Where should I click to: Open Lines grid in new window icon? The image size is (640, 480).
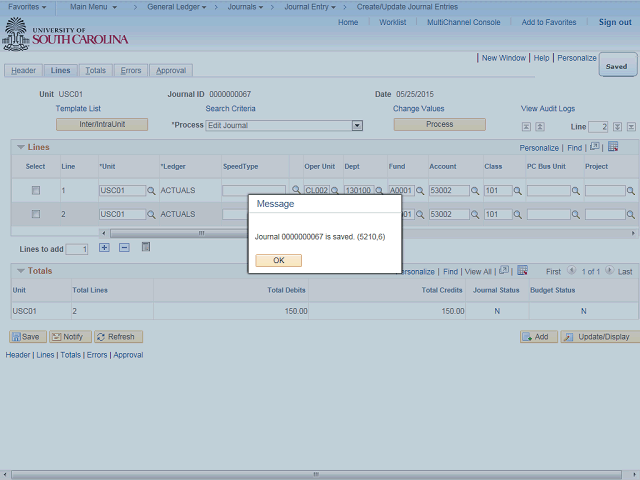point(595,147)
